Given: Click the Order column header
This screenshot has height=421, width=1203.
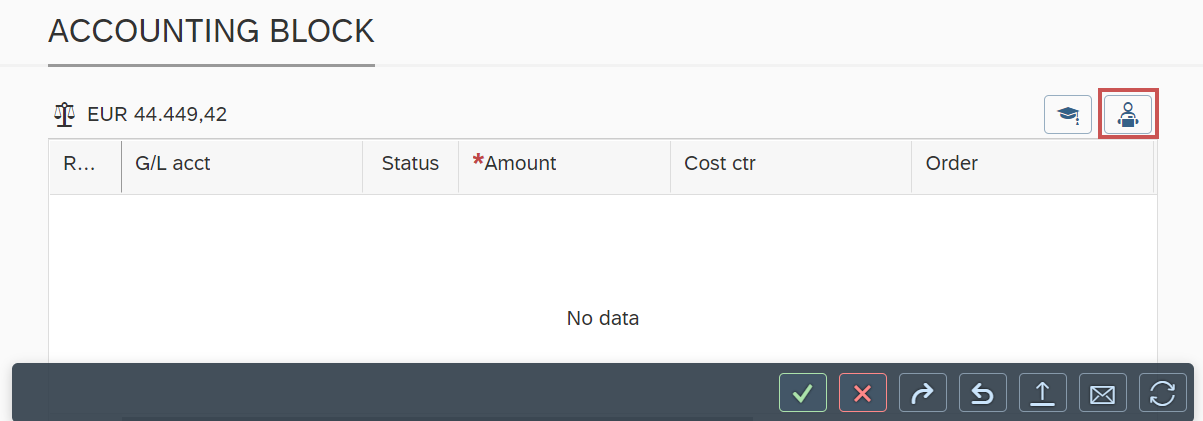Looking at the screenshot, I should pos(951,164).
